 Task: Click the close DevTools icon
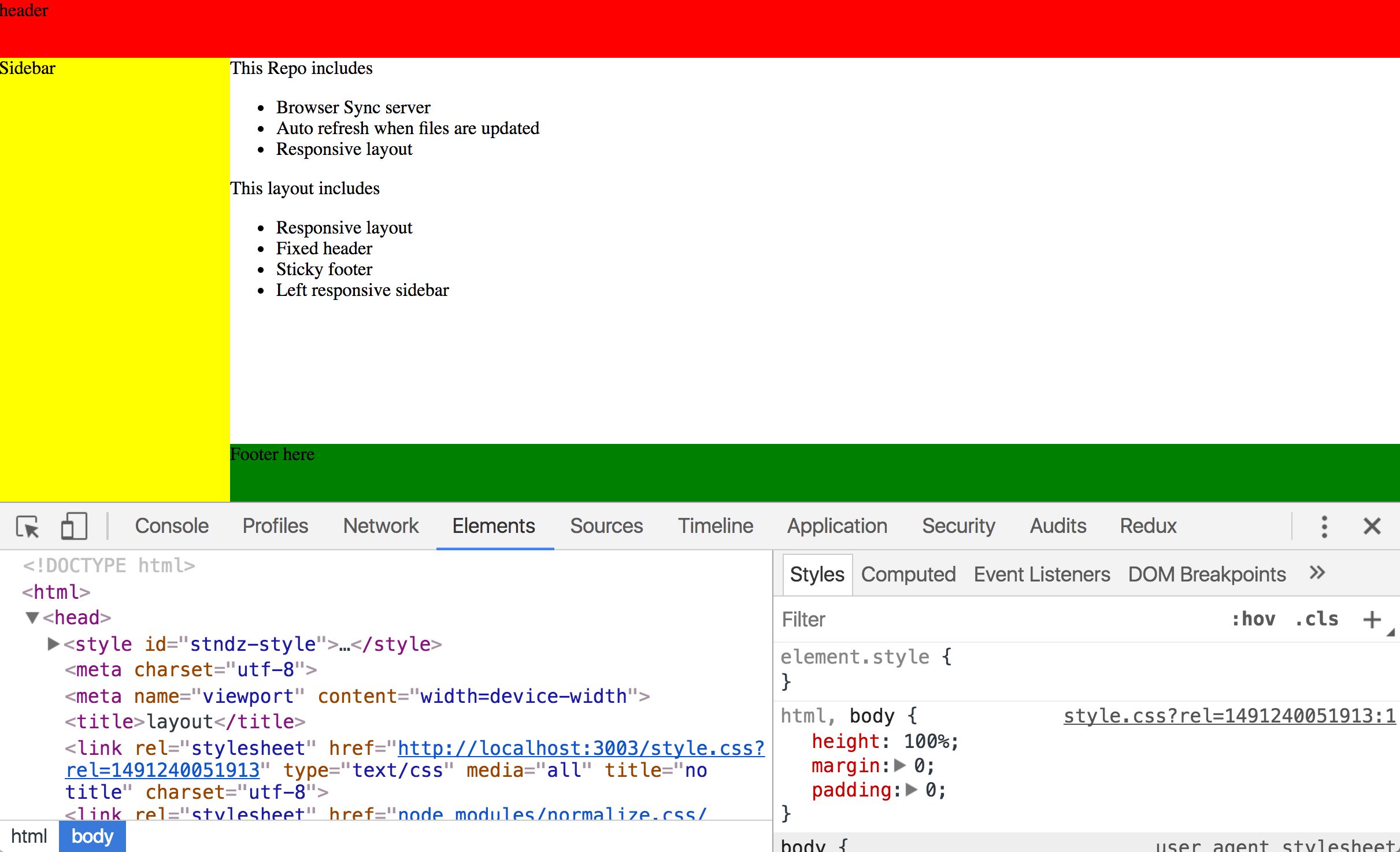coord(1372,526)
